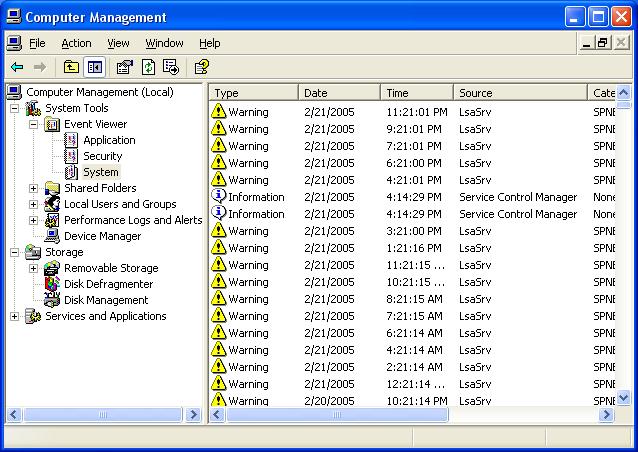638x452 pixels.
Task: Select the Removable Storage icon
Action: (52, 268)
